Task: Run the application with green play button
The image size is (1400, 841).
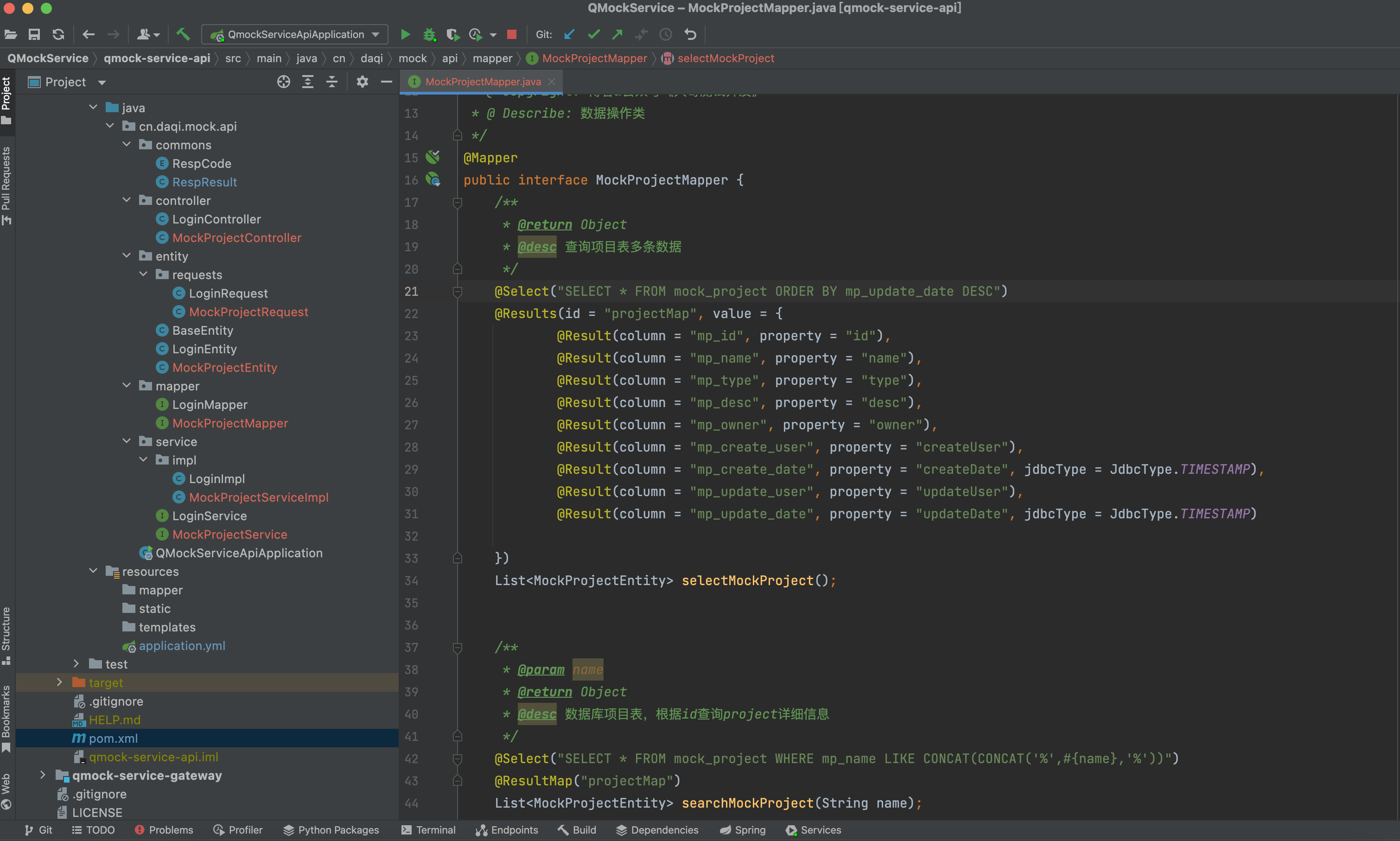Action: 405,35
